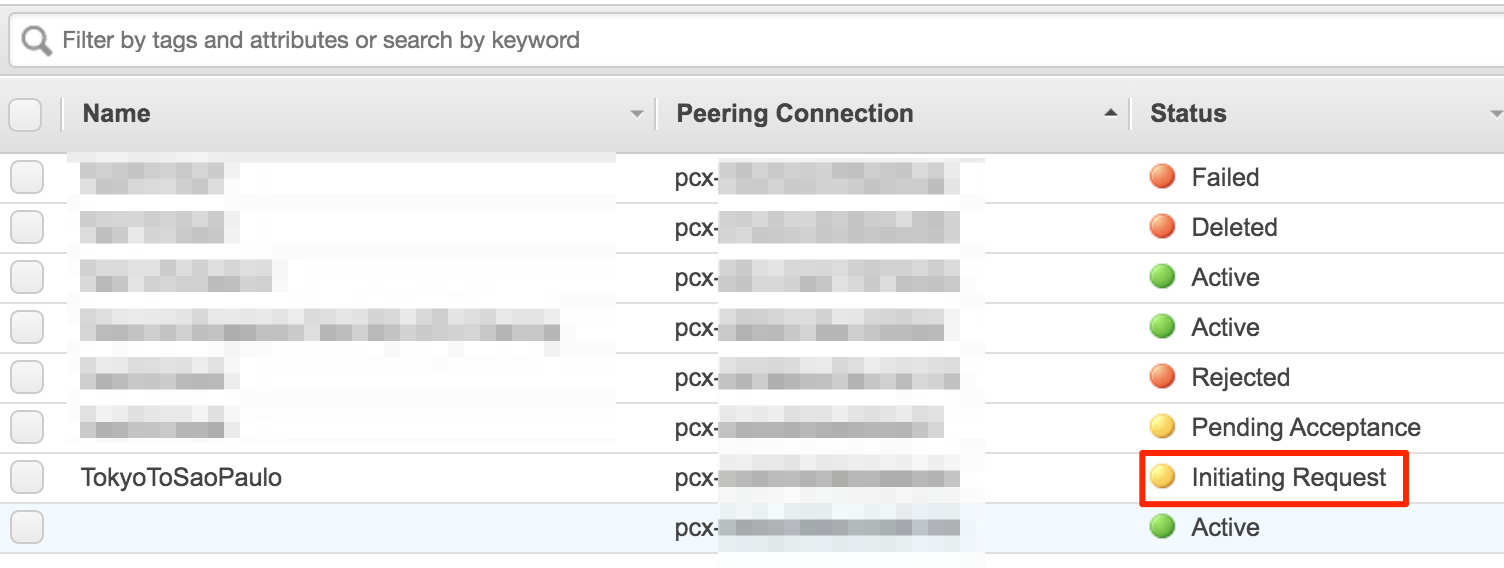
Task: Click the yellow Pending Acceptance status dot
Action: click(1162, 427)
